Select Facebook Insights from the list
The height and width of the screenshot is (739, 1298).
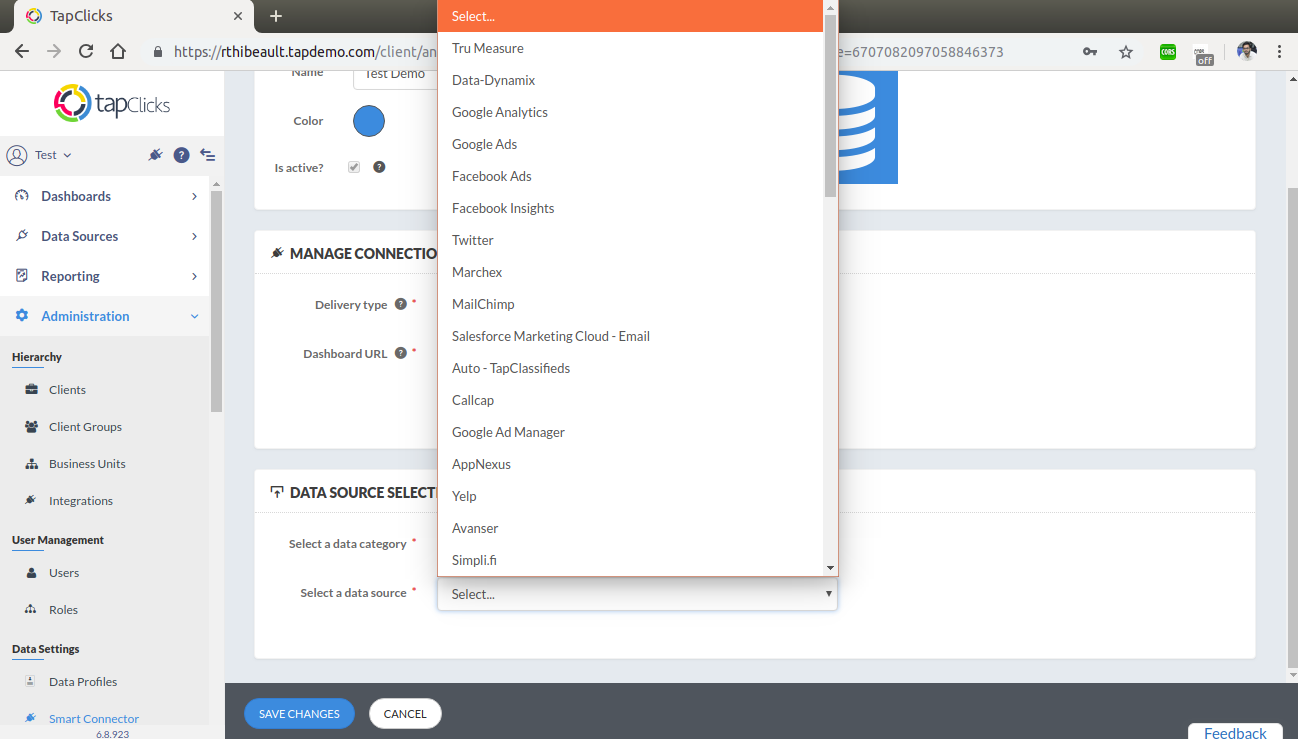630,208
